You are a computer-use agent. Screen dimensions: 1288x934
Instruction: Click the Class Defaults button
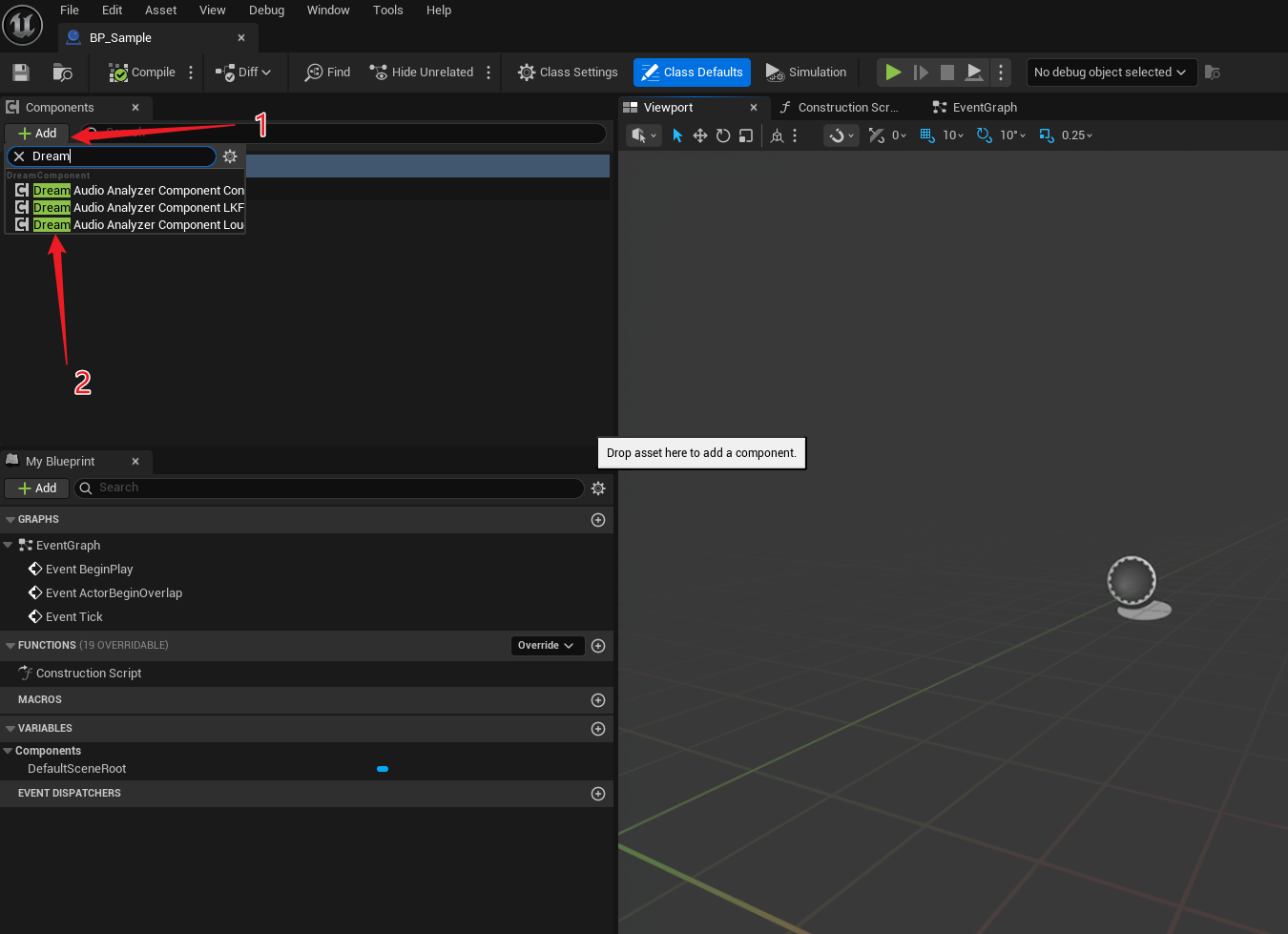tap(692, 73)
